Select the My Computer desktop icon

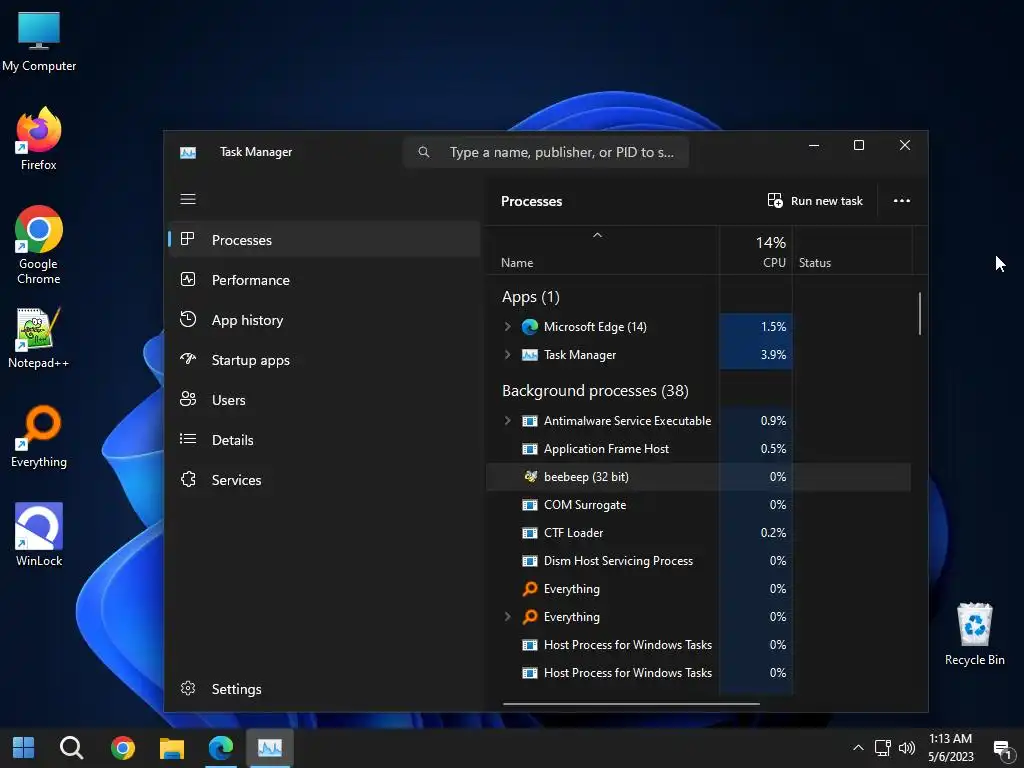(x=39, y=40)
